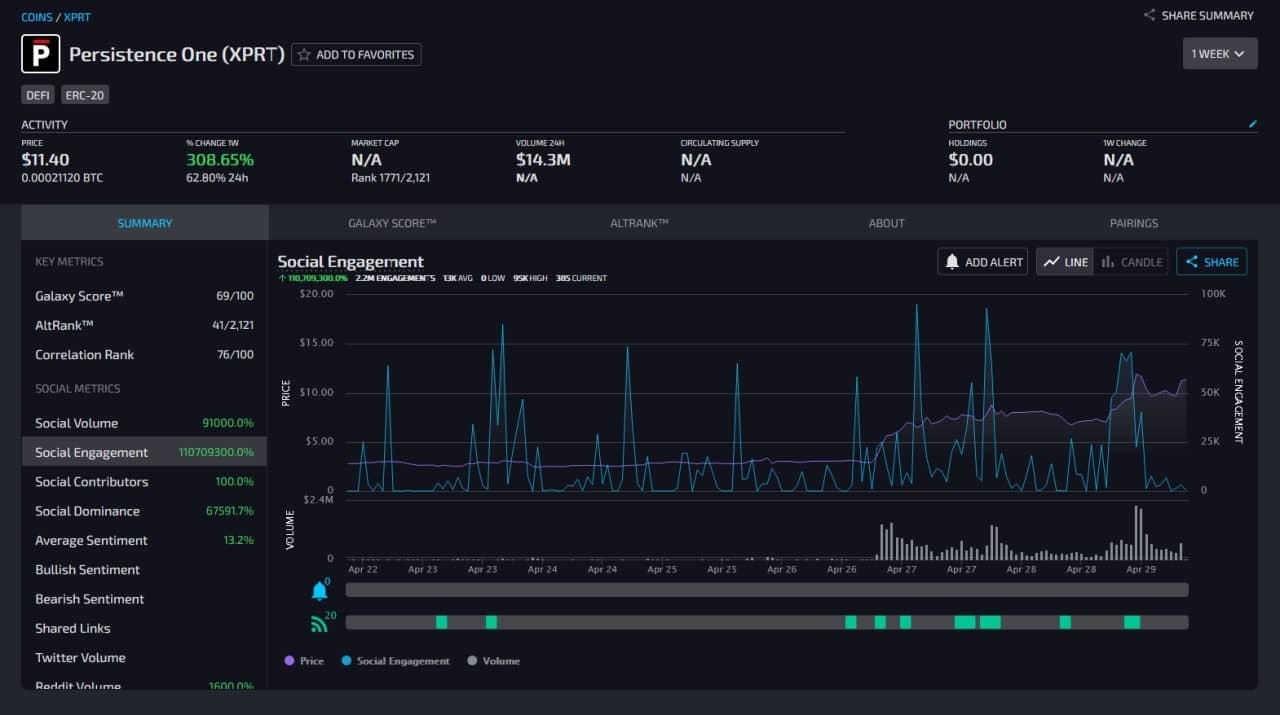Toggle Volume series in chart legend
This screenshot has width=1280, height=715.
tap(493, 661)
